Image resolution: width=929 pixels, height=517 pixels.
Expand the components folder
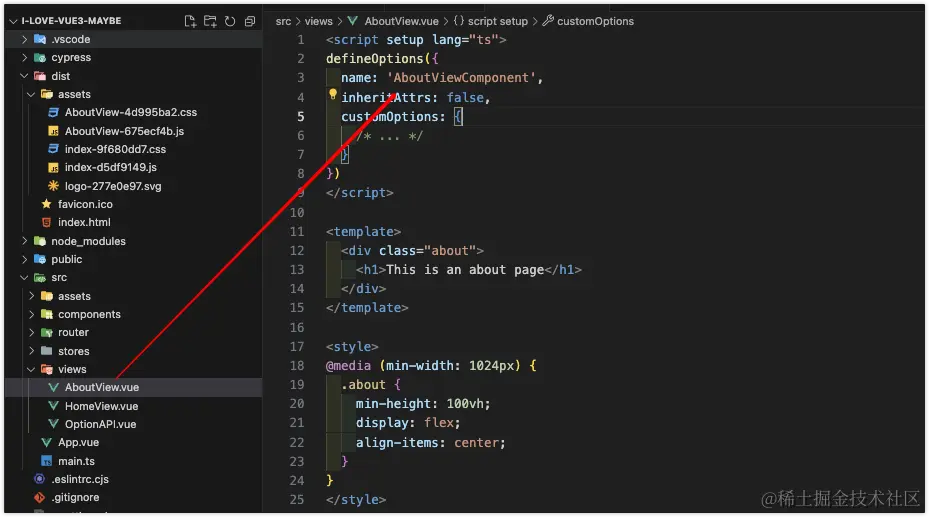pos(31,314)
